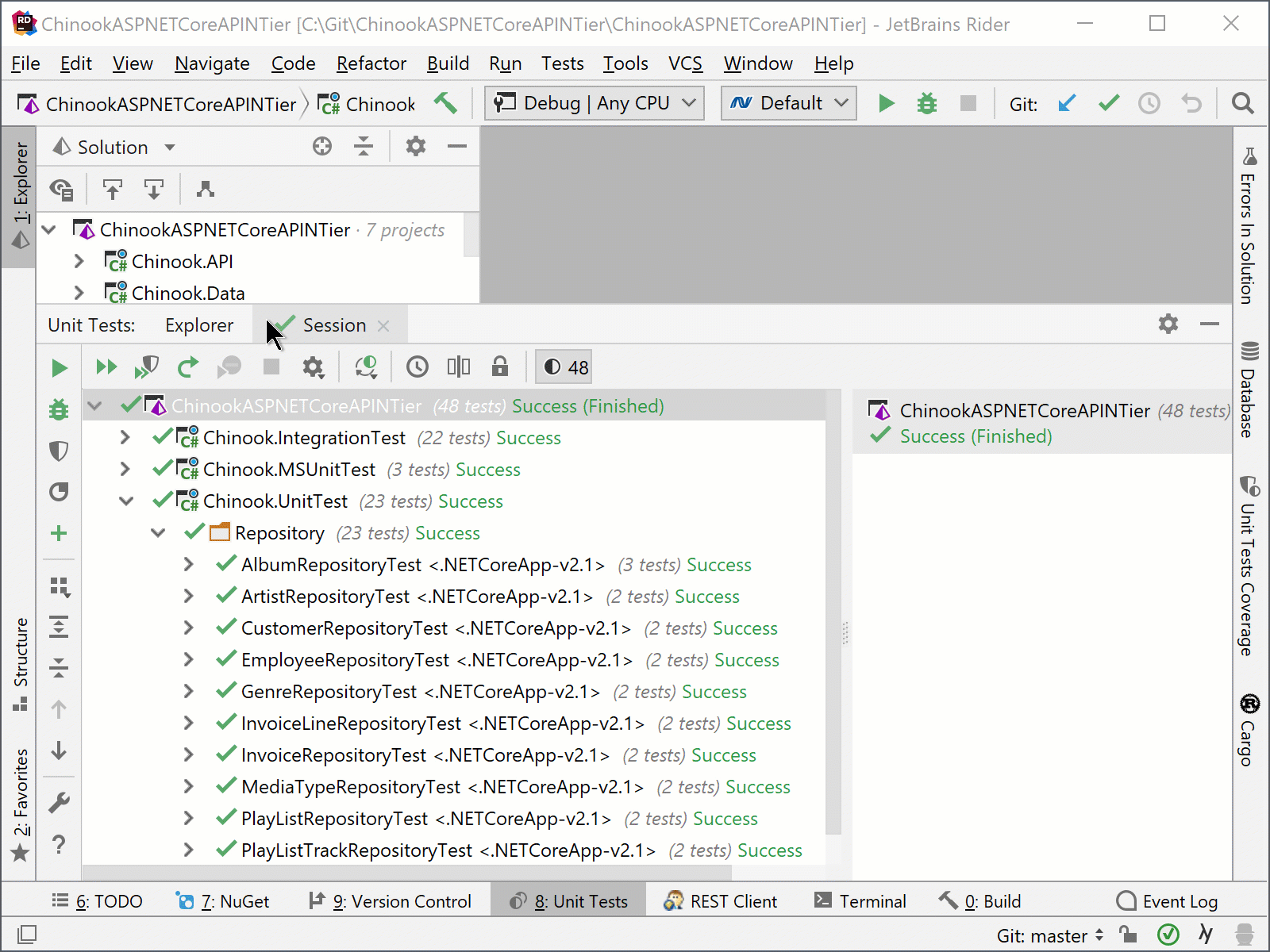Select InvoiceRepositoryTest row

(454, 754)
